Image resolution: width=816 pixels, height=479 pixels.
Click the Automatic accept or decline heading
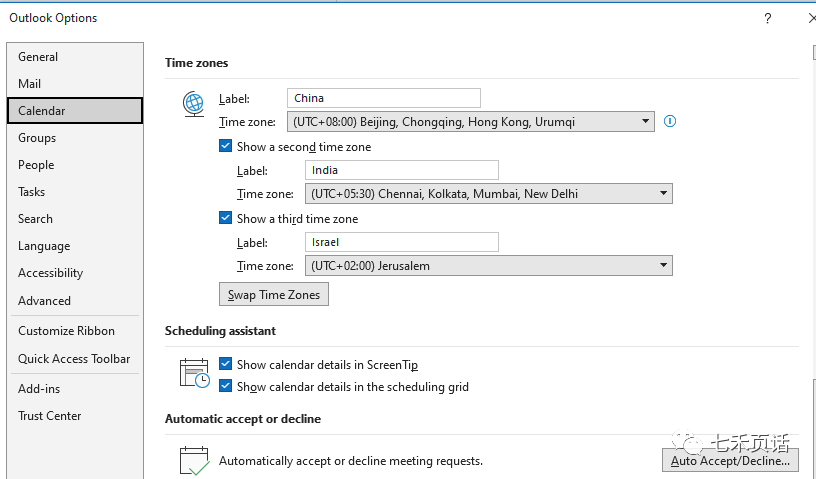click(243, 419)
